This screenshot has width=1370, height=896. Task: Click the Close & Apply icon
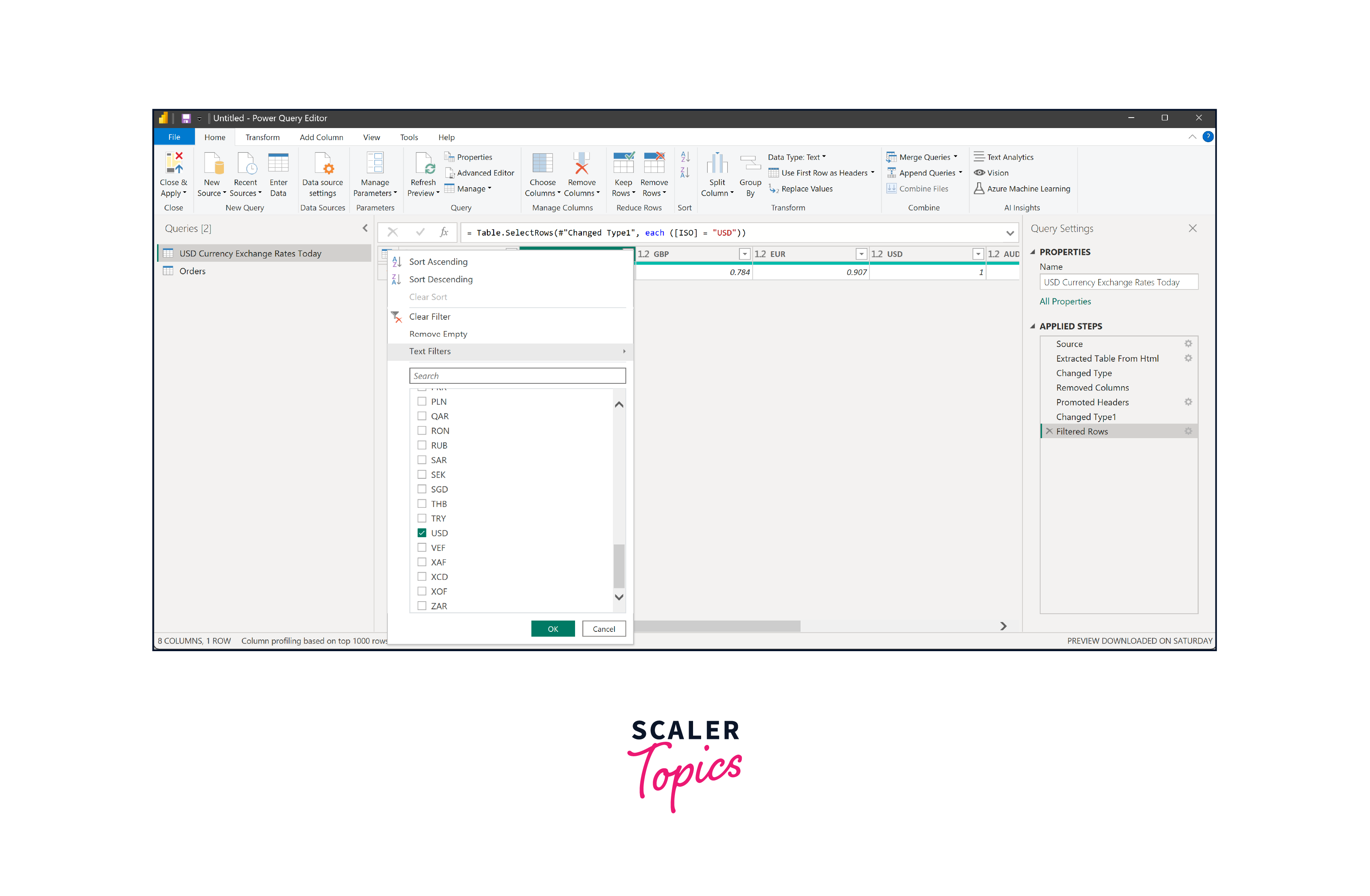point(174,163)
